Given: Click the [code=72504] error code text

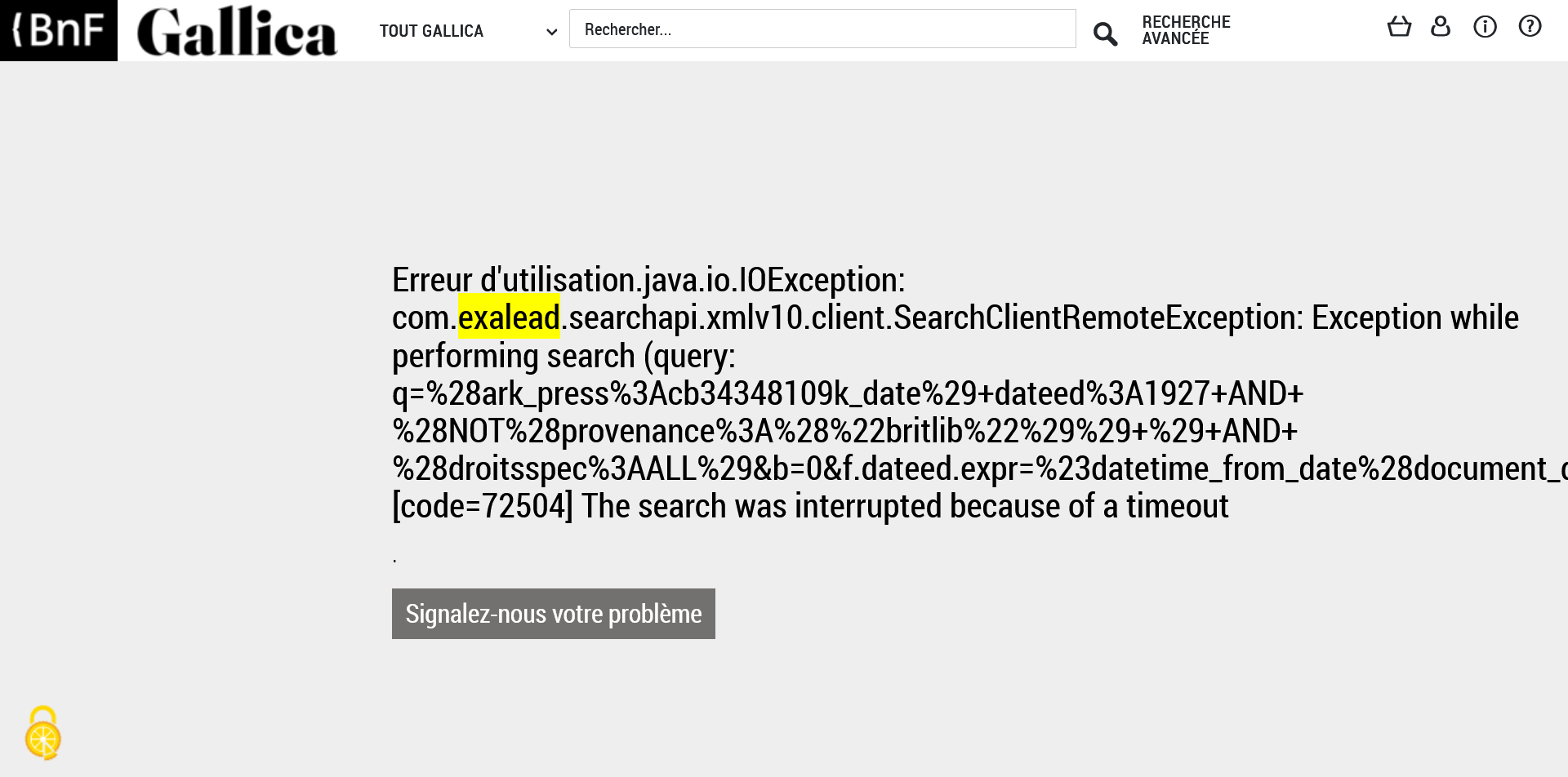Looking at the screenshot, I should [x=483, y=506].
